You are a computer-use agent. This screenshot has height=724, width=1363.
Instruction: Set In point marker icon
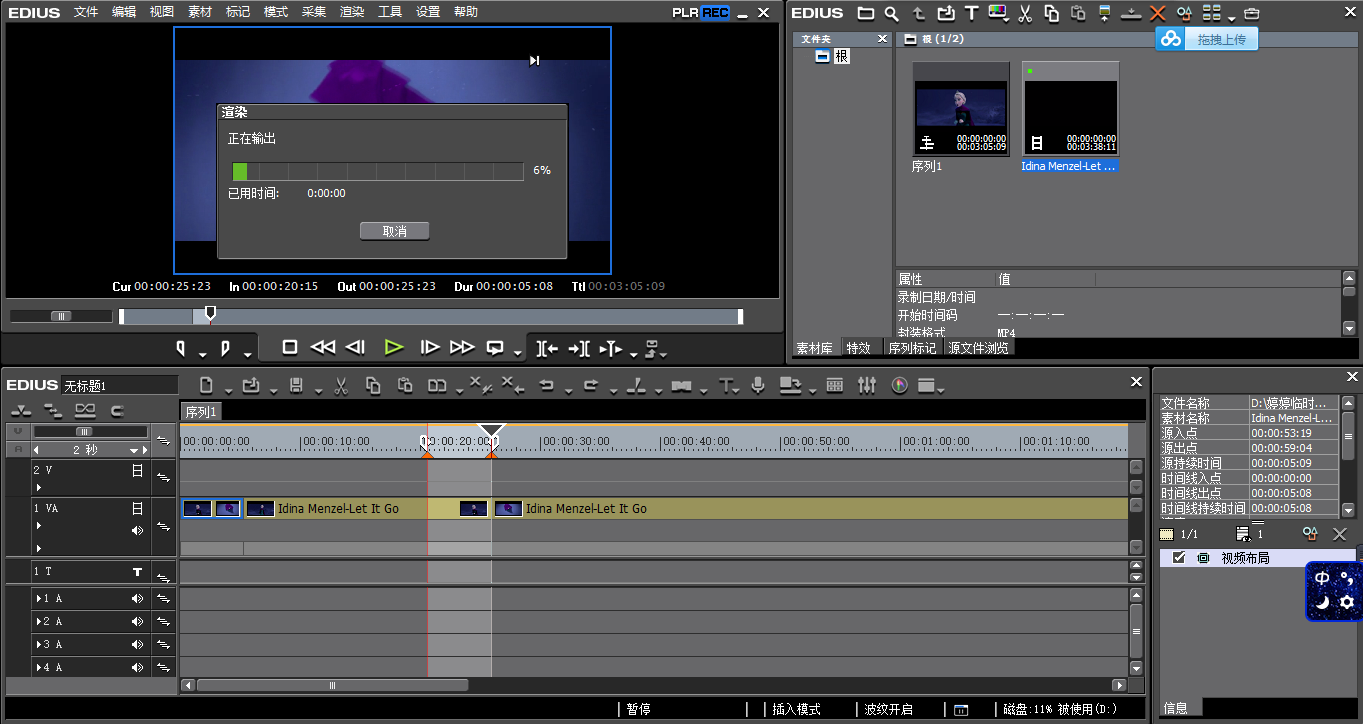[181, 348]
